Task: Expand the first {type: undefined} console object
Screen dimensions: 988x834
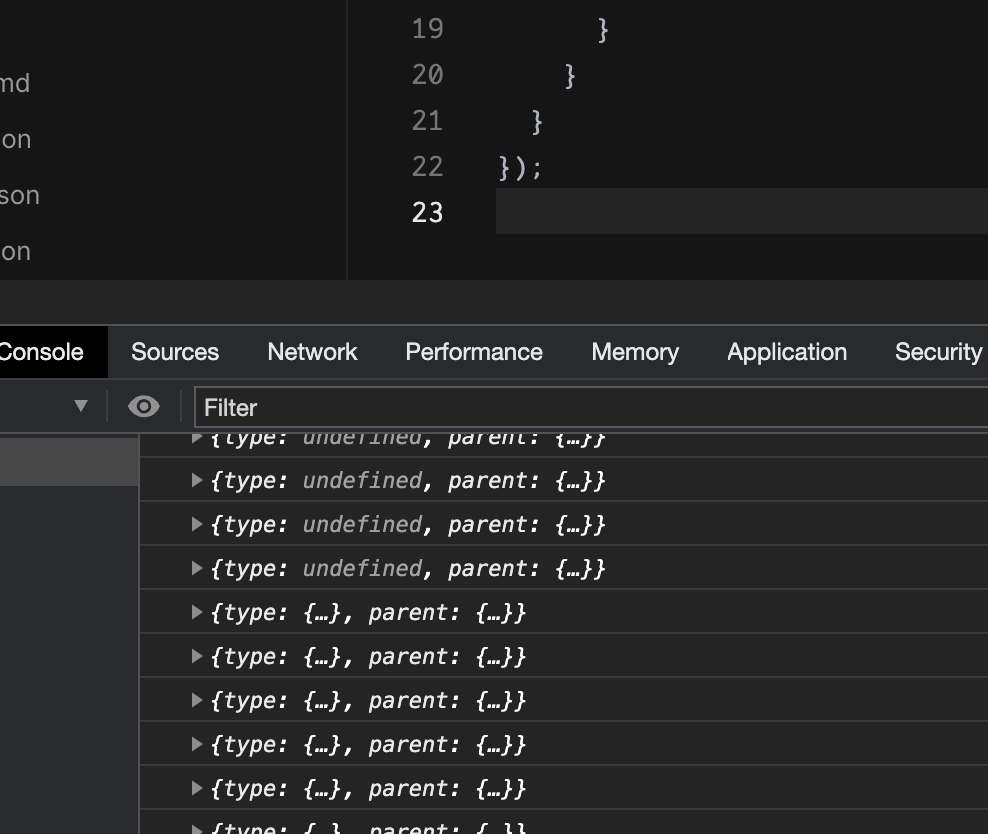Action: (197, 436)
